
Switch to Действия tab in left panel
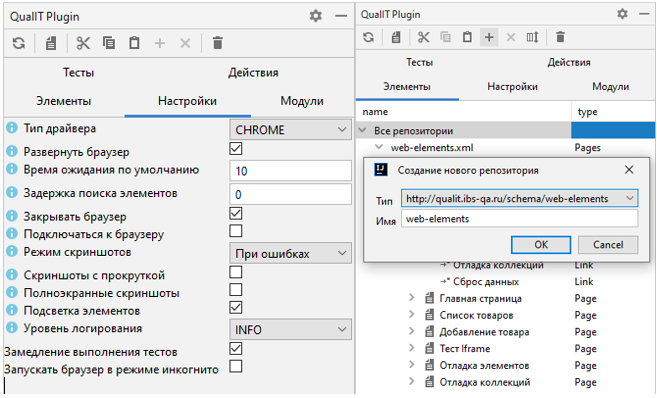[x=253, y=72]
